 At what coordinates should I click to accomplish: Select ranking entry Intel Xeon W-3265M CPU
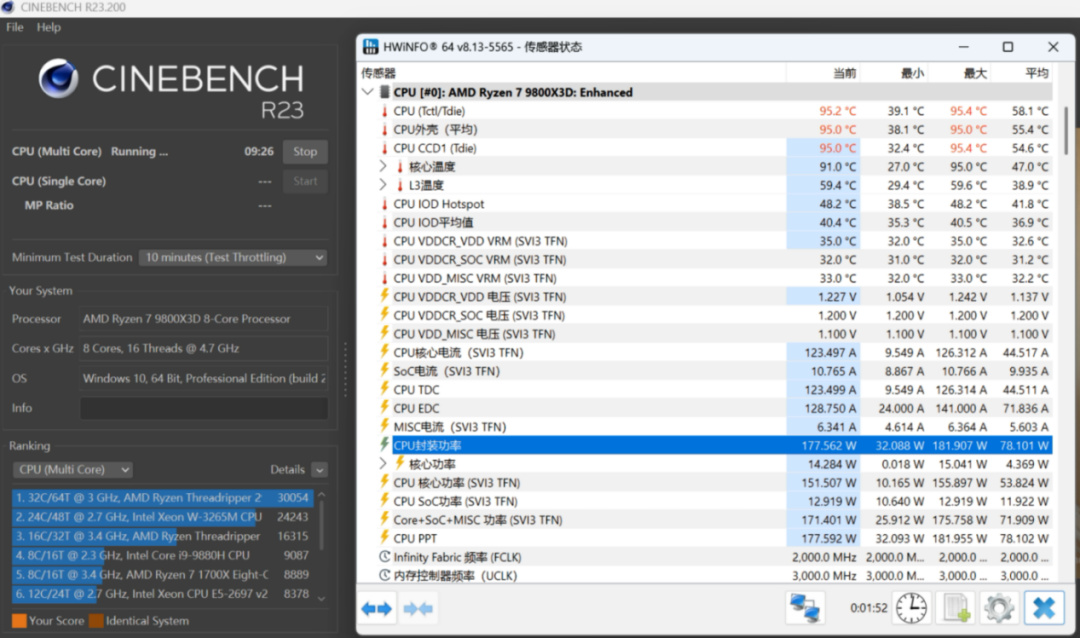[162, 517]
